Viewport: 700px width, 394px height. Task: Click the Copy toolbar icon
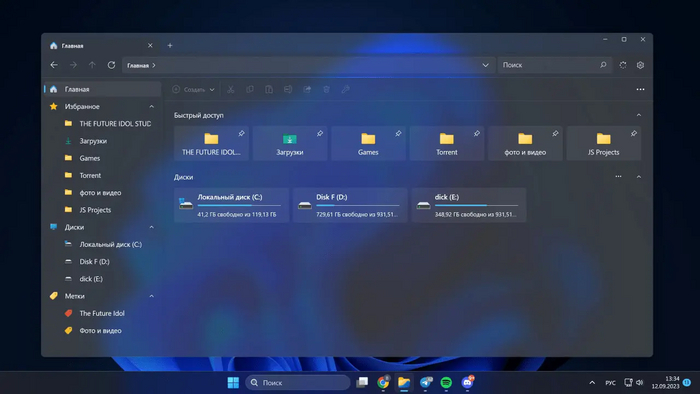pyautogui.click(x=250, y=90)
